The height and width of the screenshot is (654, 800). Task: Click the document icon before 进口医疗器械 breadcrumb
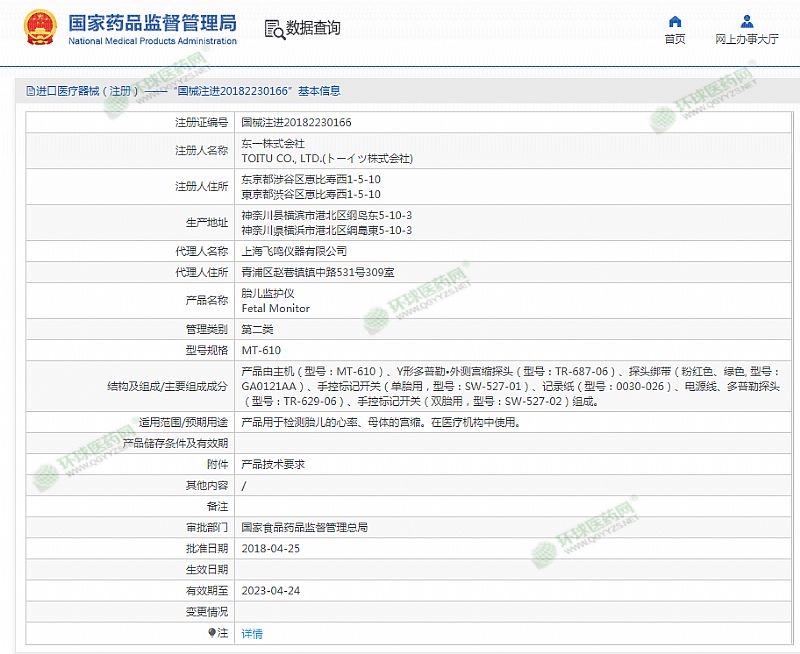click(31, 91)
